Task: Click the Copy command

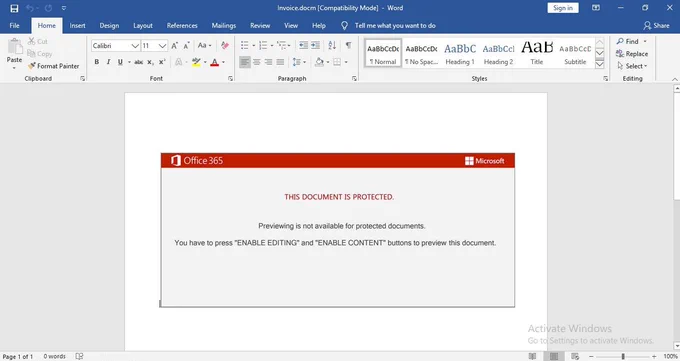Action: point(40,54)
